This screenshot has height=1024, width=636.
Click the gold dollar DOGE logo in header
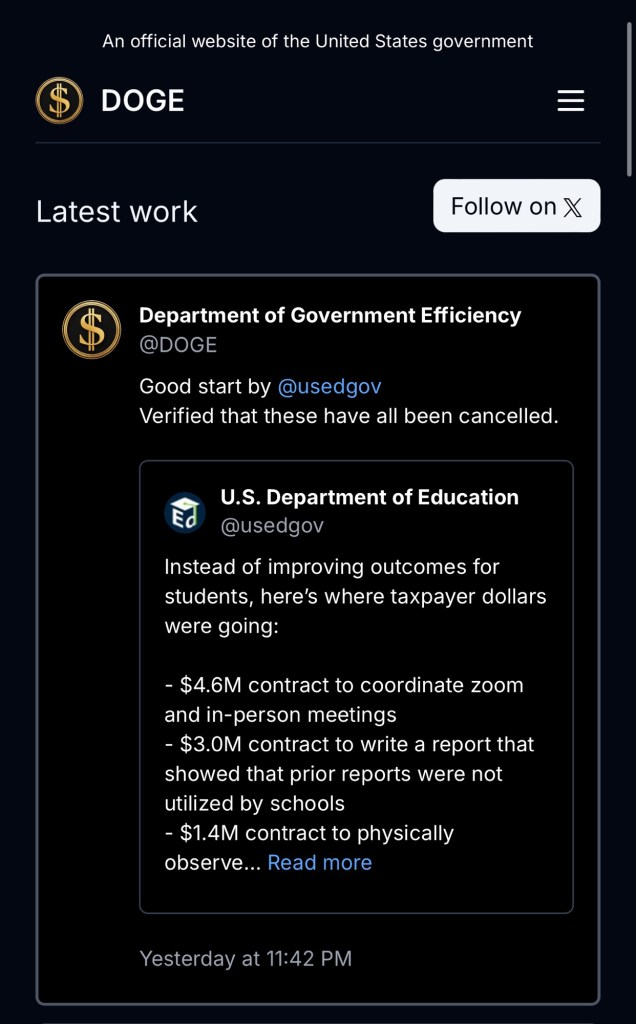tap(59, 101)
